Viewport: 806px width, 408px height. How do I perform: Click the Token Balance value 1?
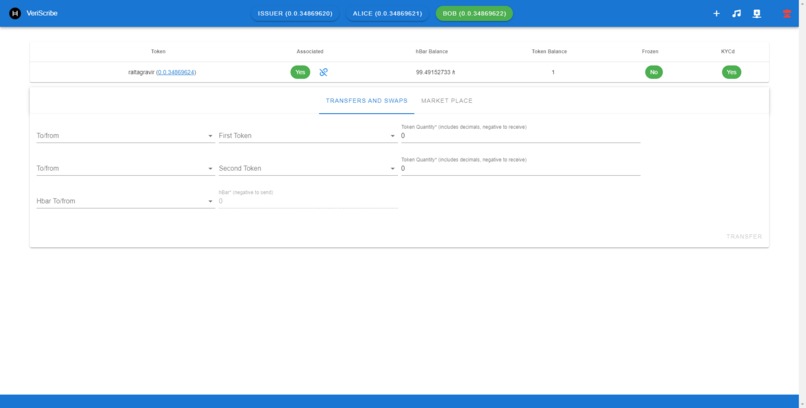point(553,72)
